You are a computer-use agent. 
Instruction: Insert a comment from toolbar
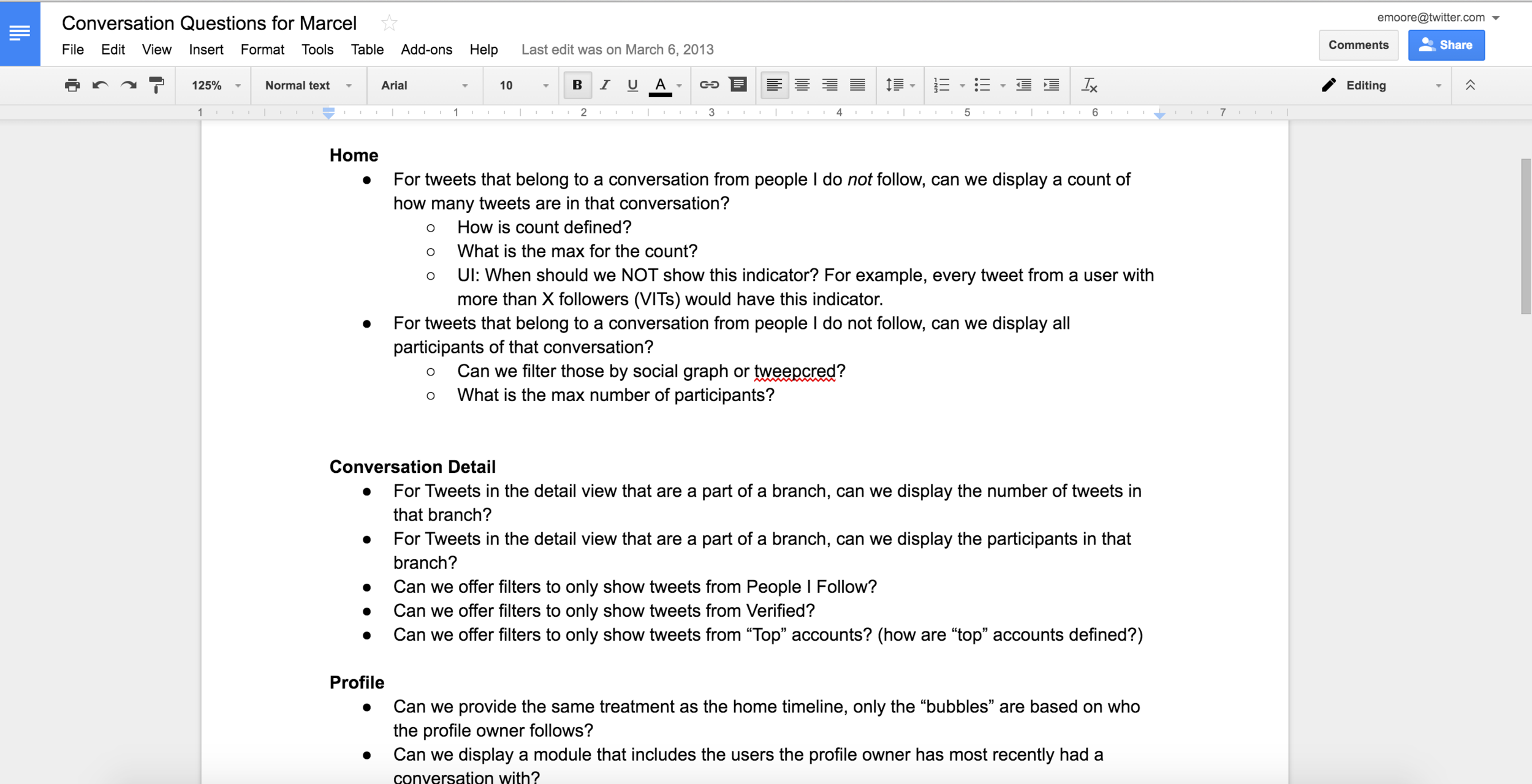738,85
